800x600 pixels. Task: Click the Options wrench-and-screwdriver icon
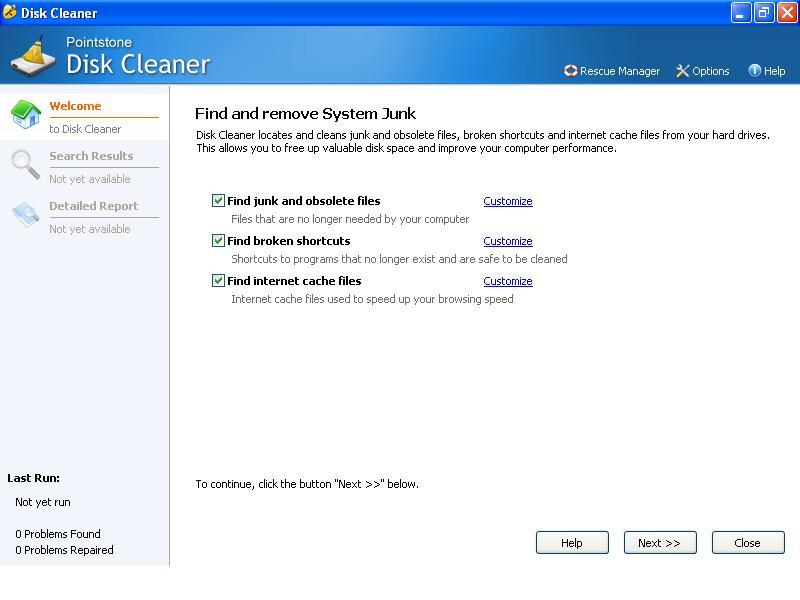tap(682, 71)
